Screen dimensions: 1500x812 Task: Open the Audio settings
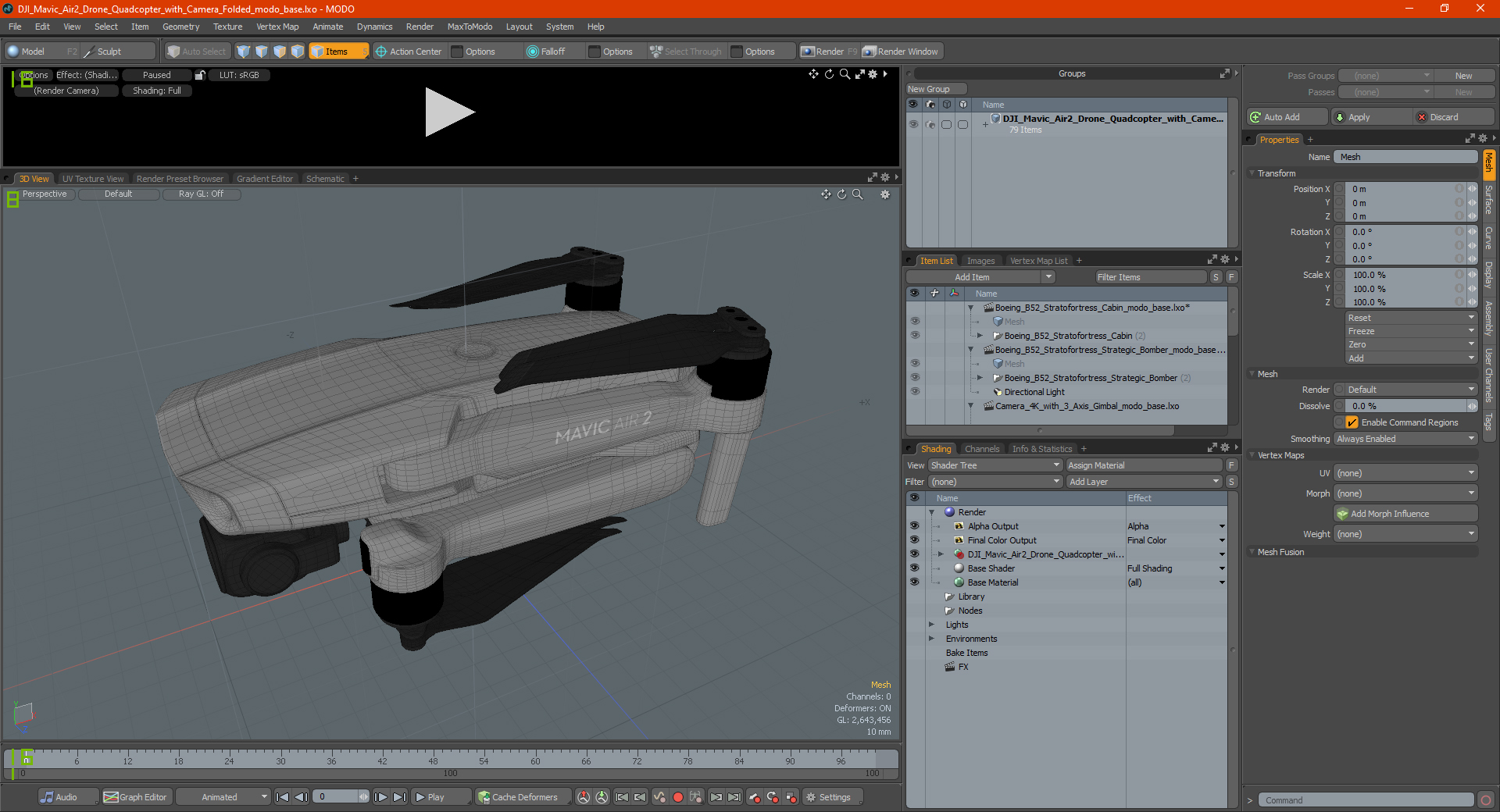[x=68, y=797]
